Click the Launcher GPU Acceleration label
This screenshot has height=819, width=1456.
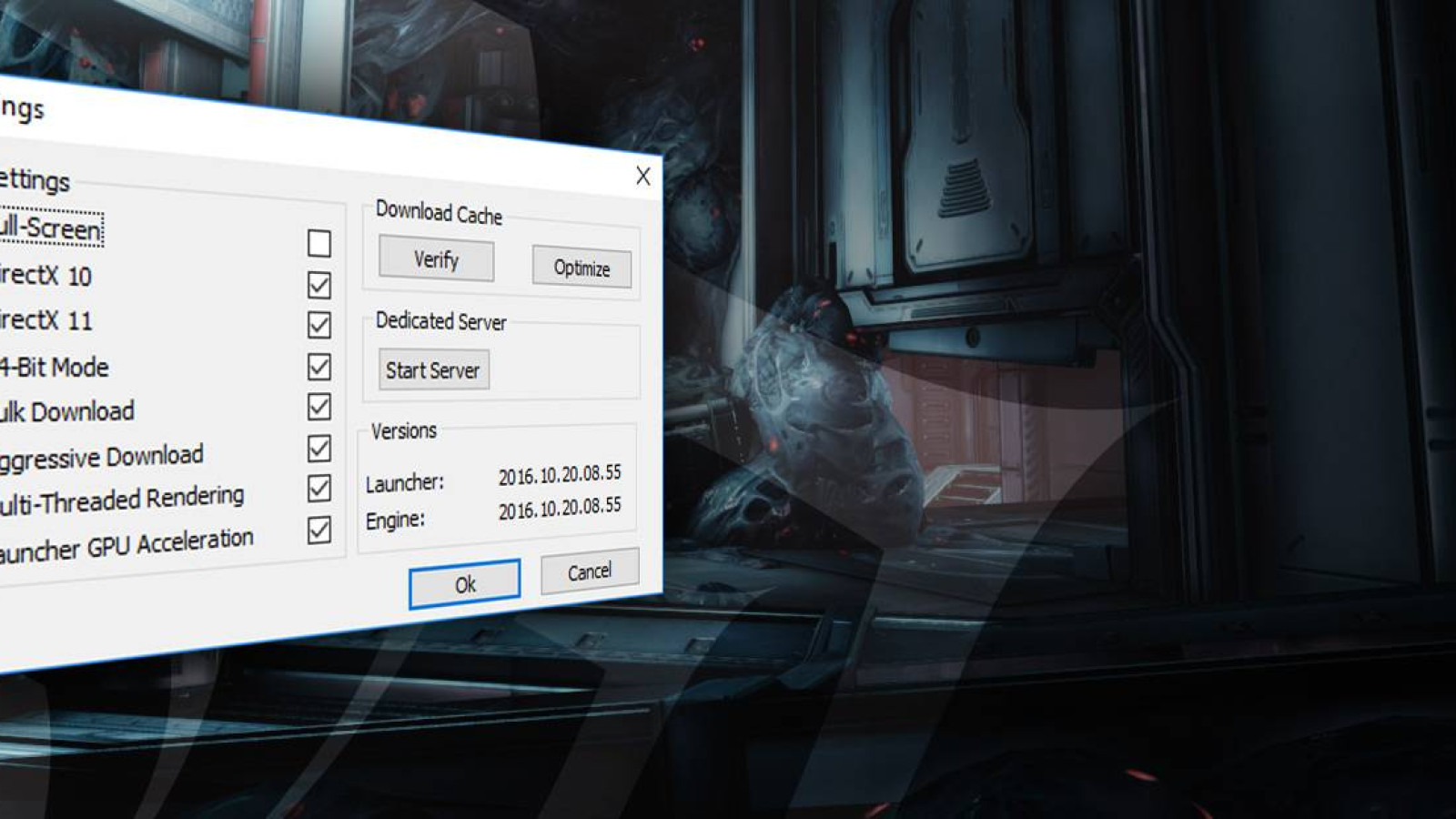pyautogui.click(x=126, y=545)
